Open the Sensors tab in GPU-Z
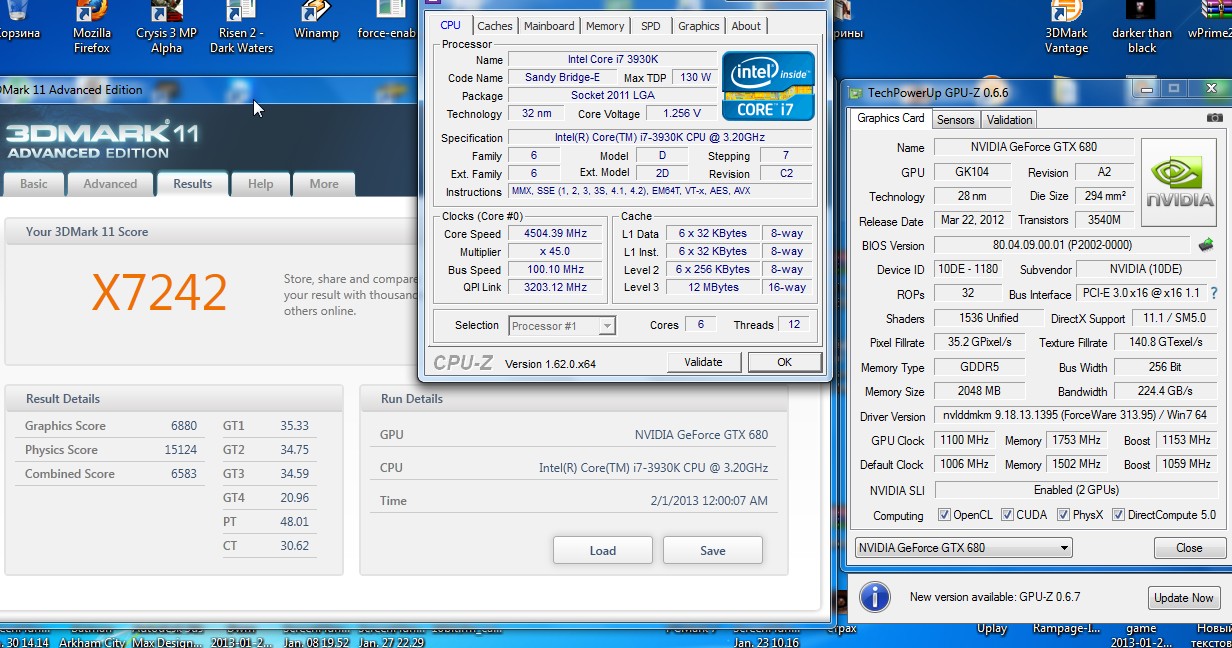 click(955, 120)
